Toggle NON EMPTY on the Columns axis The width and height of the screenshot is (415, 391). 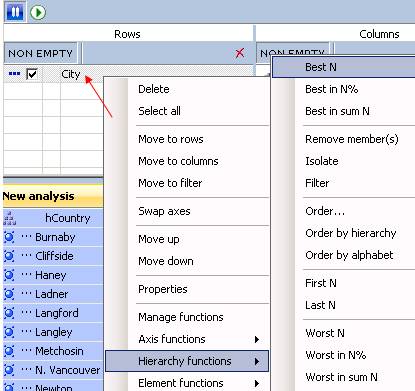292,53
